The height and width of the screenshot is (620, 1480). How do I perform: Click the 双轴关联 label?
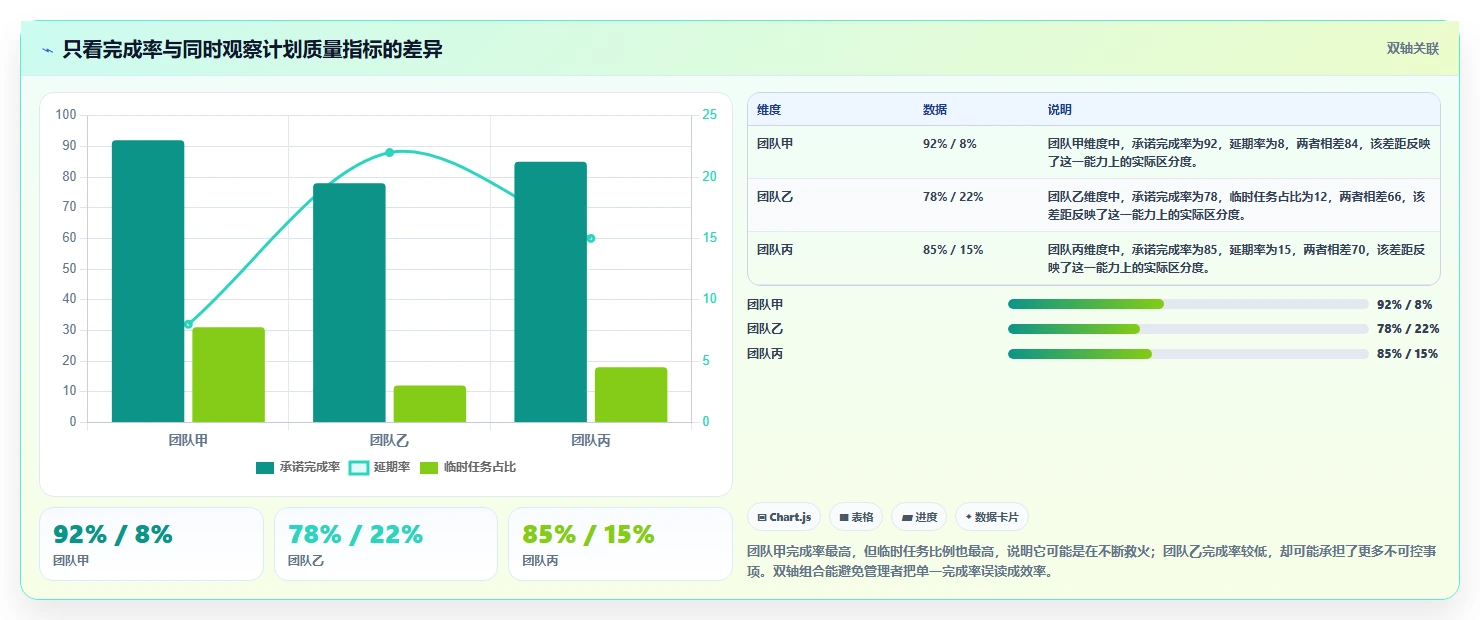coord(1412,48)
